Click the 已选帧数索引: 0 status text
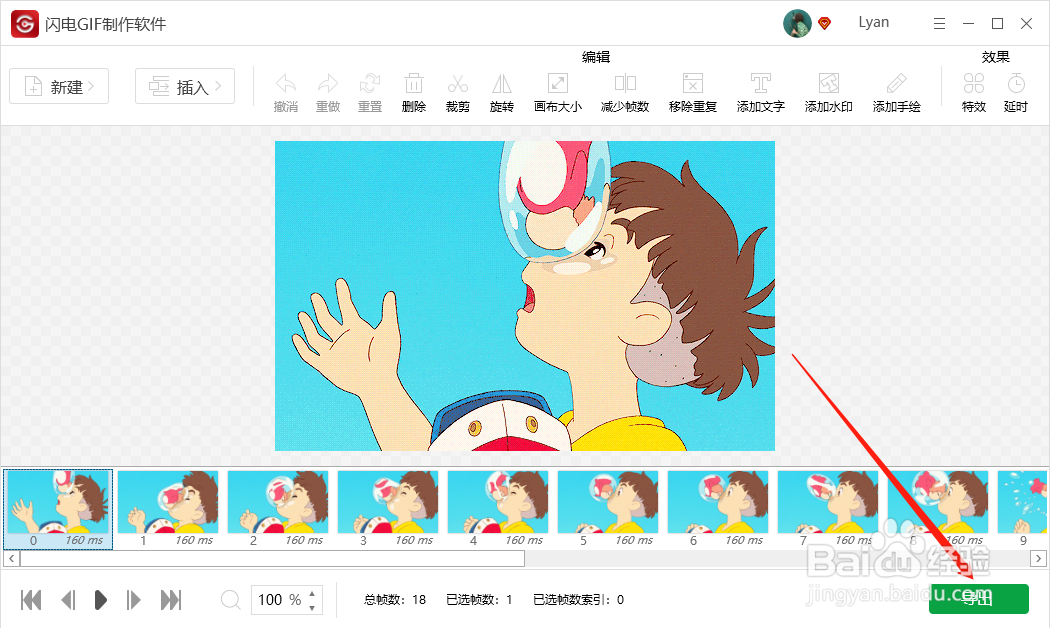Viewport: 1051px width, 630px height. point(578,600)
